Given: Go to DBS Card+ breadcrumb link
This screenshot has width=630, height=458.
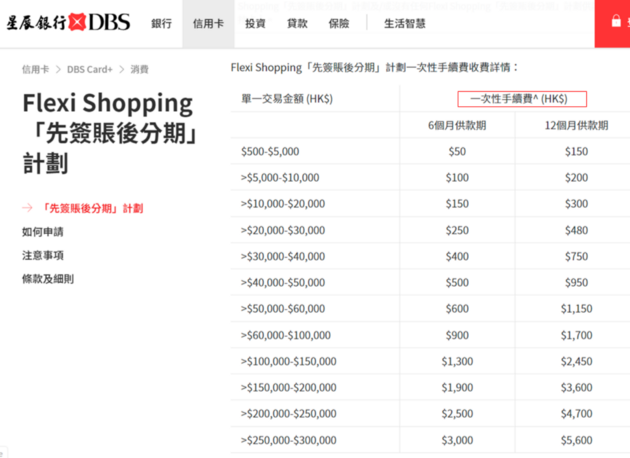Looking at the screenshot, I should pyautogui.click(x=90, y=70).
